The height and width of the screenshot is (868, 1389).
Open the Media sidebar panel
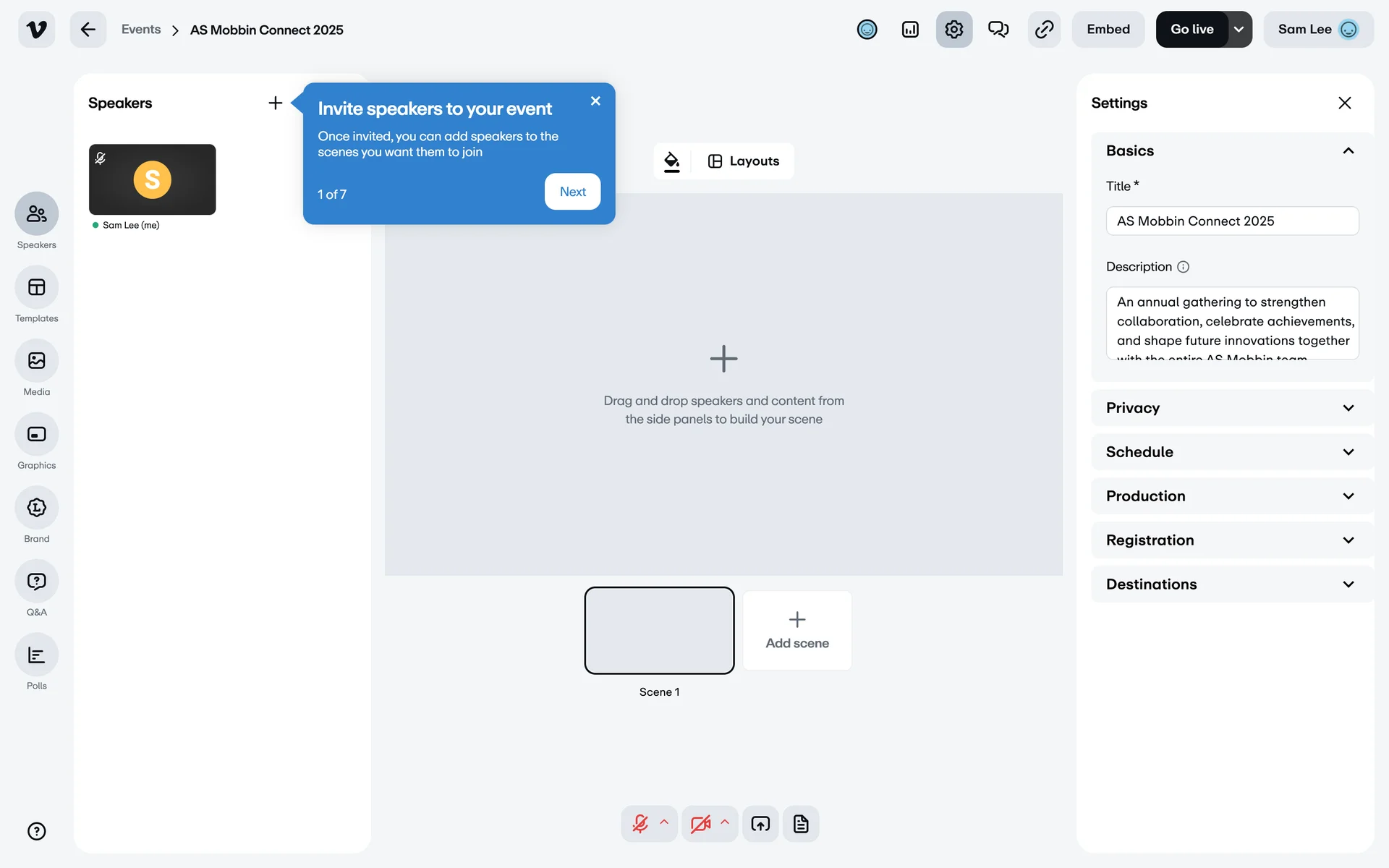coord(36,361)
